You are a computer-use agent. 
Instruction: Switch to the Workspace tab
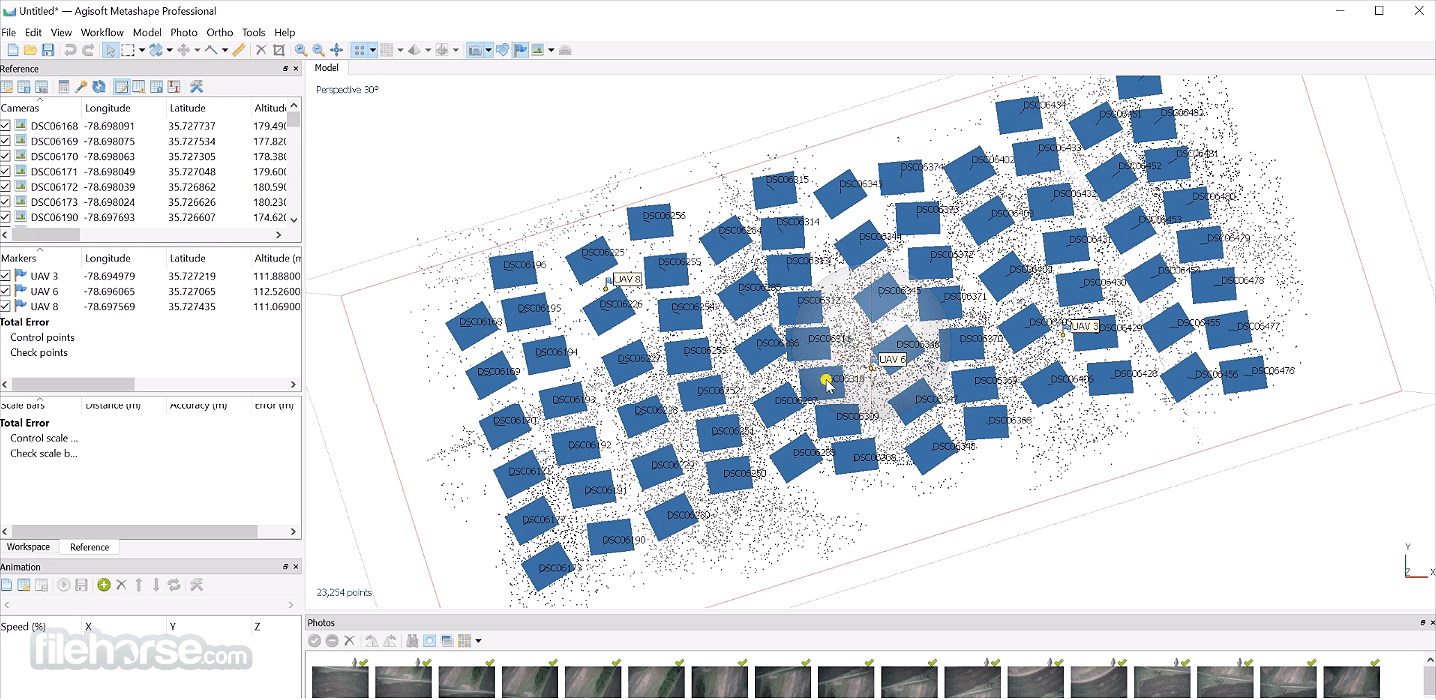[x=28, y=547]
